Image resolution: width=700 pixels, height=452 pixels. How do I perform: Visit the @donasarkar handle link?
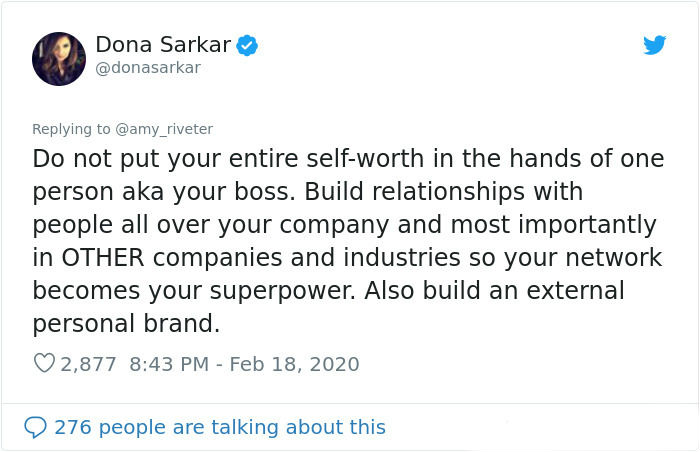pyautogui.click(x=148, y=68)
